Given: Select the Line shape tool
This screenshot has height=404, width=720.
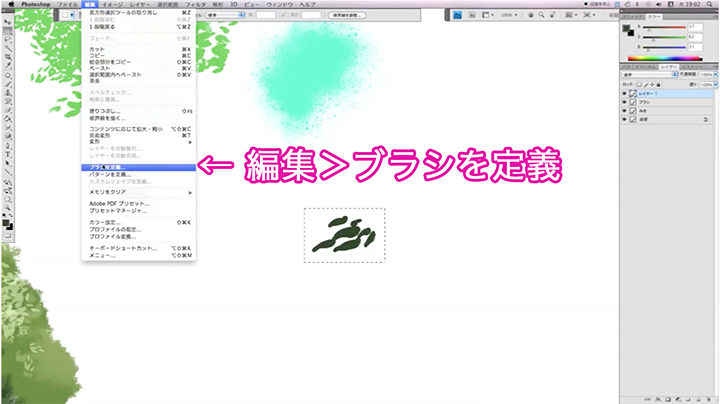Looking at the screenshot, I should [x=8, y=173].
